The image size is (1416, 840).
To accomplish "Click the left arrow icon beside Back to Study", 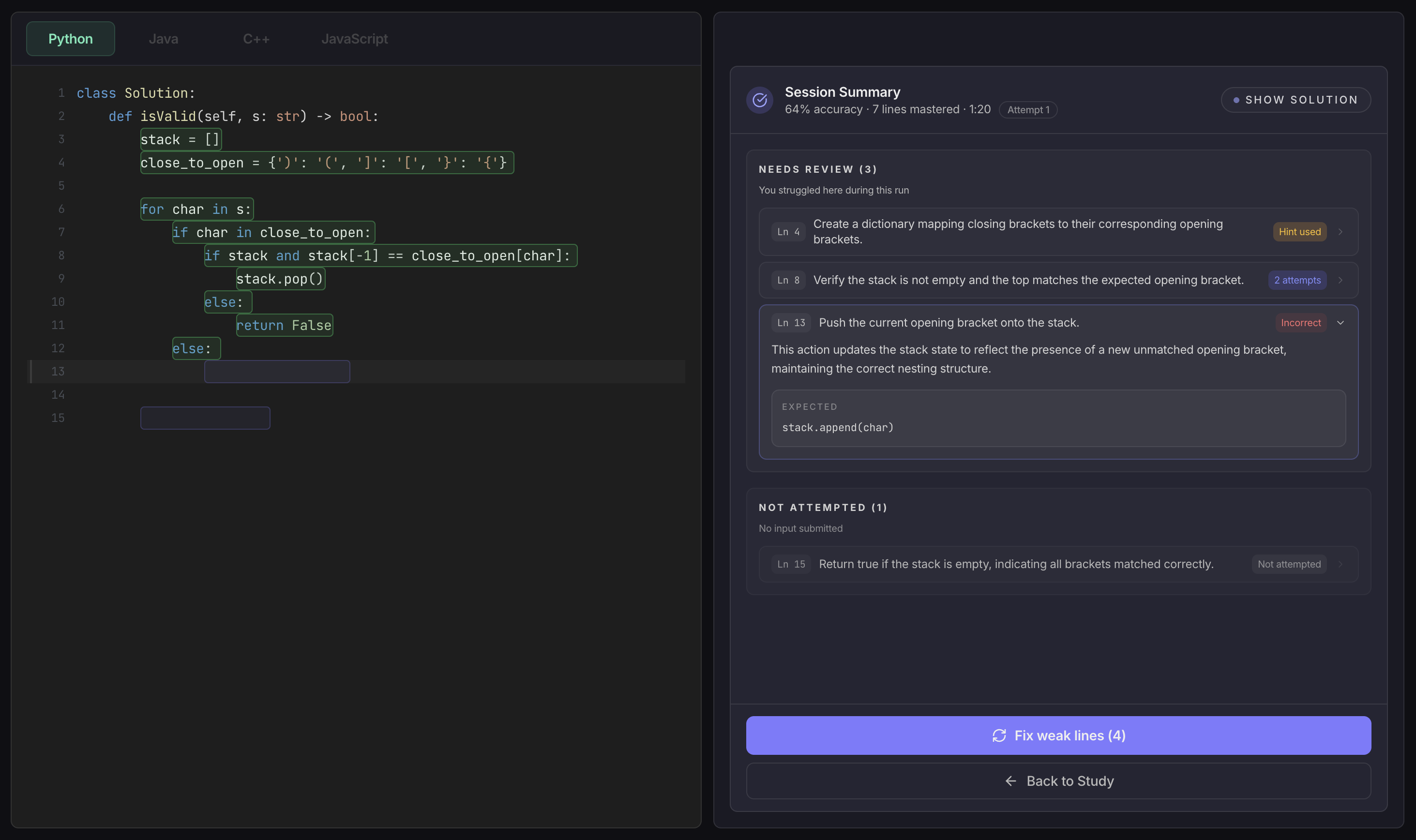I will [x=1011, y=781].
